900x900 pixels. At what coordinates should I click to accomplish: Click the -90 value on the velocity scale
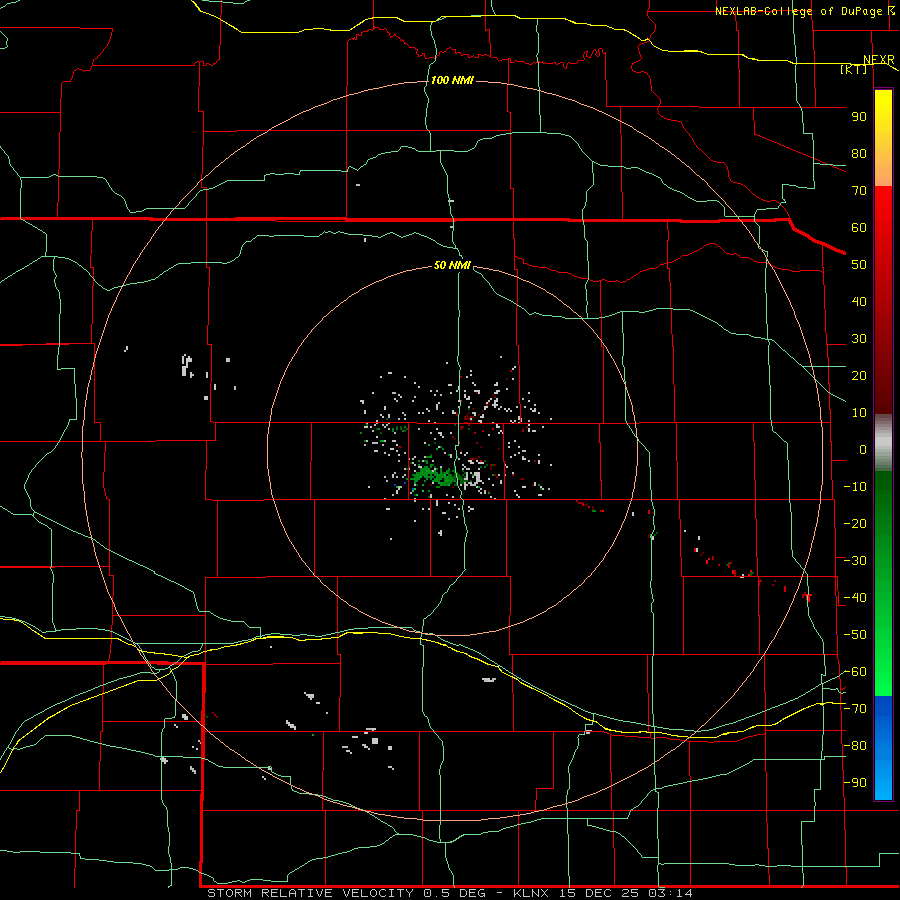point(855,783)
